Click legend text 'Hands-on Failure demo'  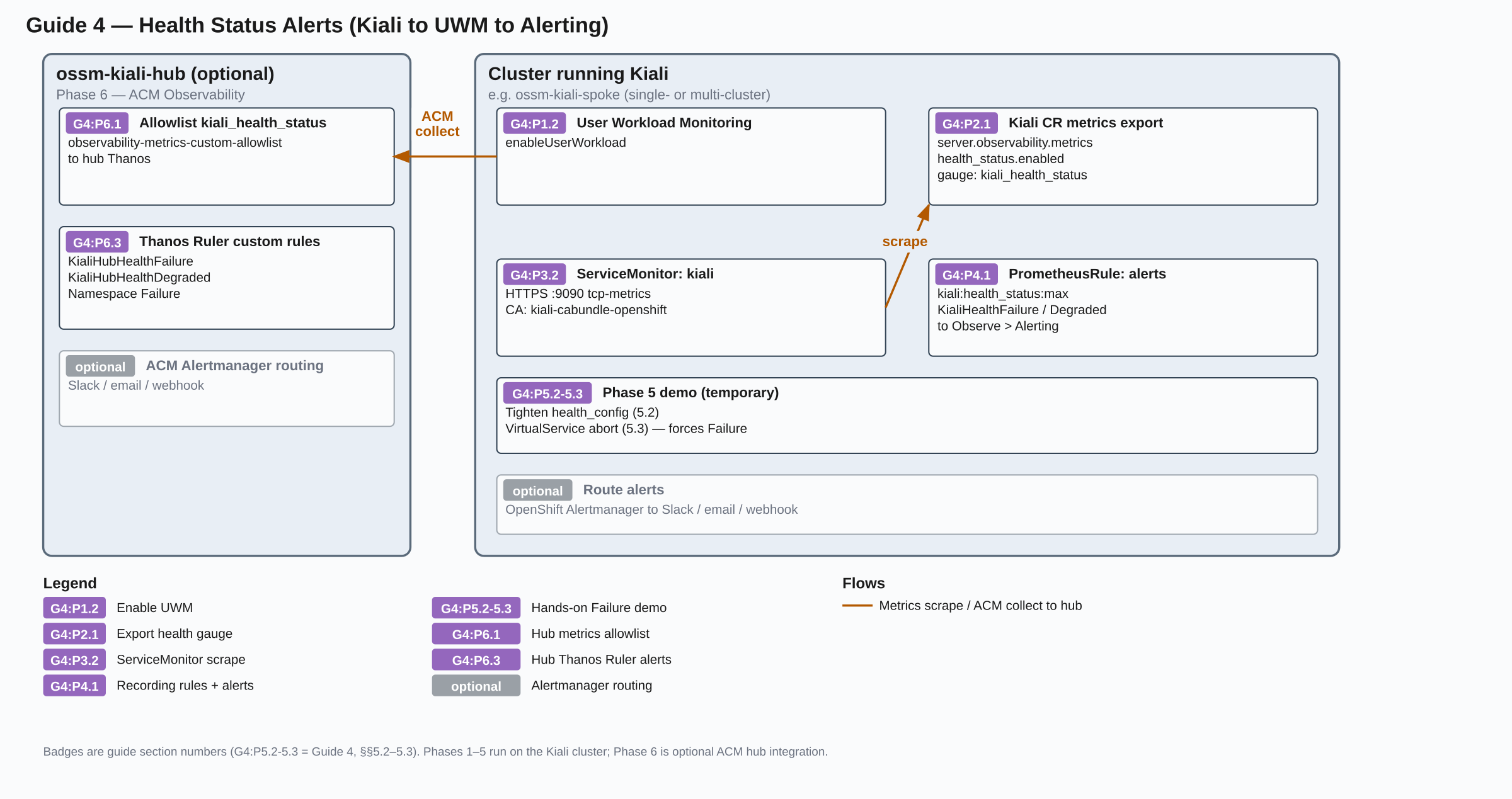coord(598,608)
